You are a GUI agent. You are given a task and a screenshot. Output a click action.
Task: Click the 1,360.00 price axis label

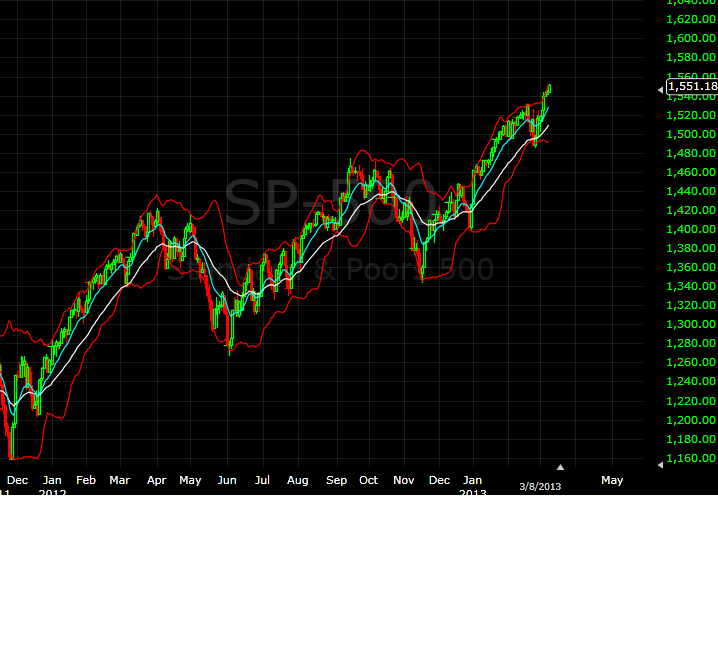pyautogui.click(x=691, y=267)
